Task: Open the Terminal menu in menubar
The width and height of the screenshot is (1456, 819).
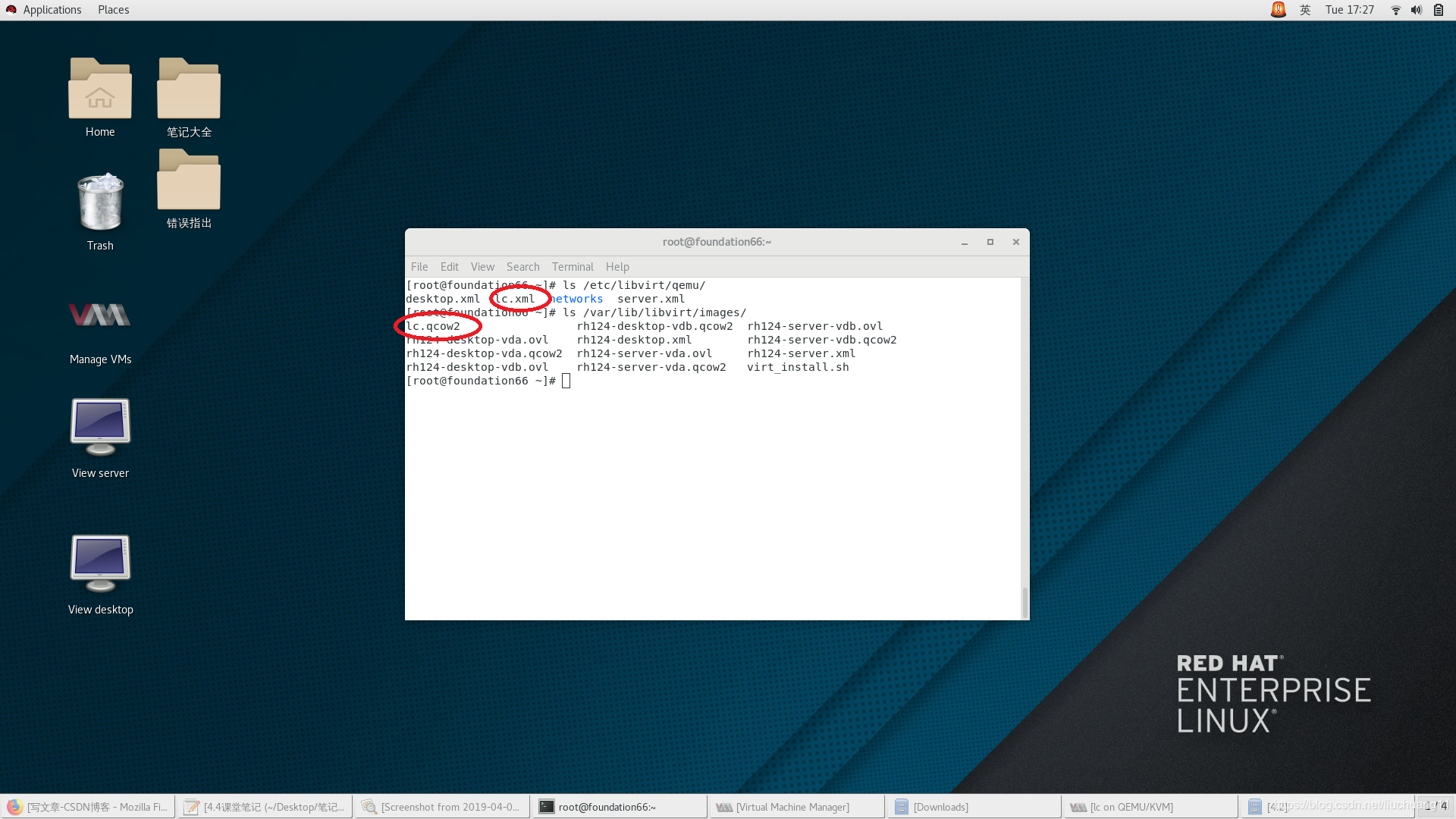Action: point(573,267)
